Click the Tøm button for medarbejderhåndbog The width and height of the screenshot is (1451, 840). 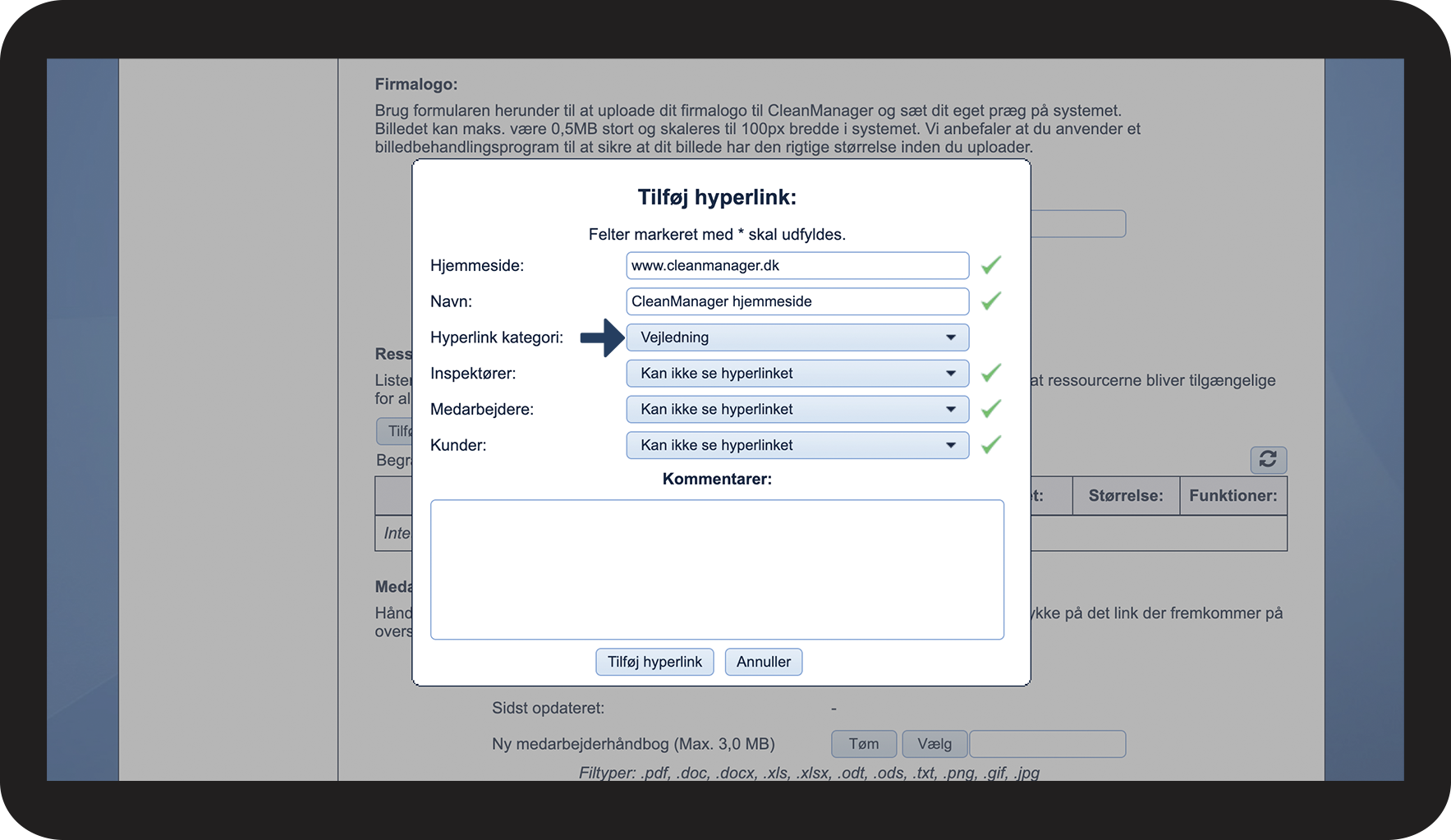864,744
